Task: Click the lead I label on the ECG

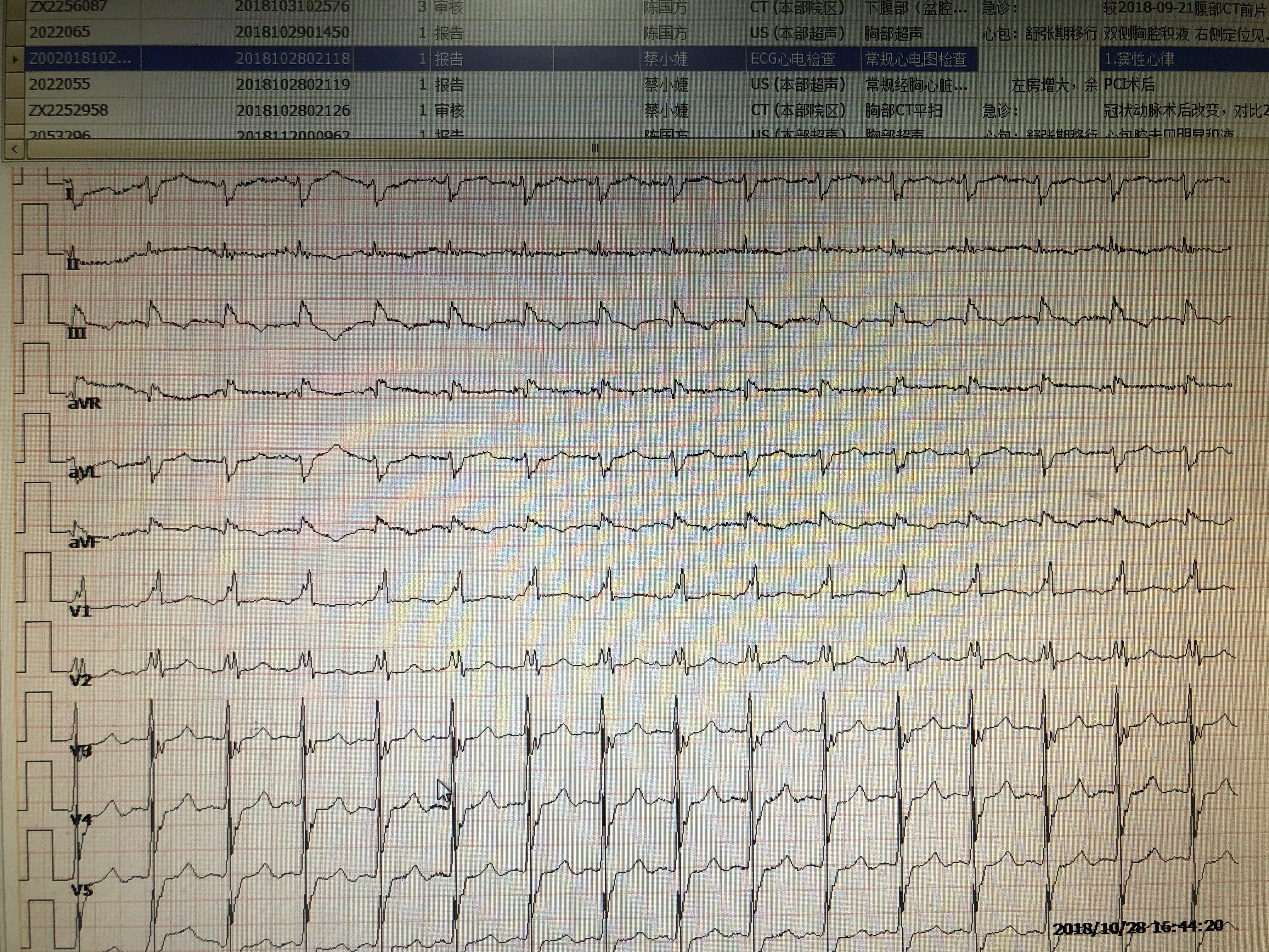Action: pyautogui.click(x=69, y=193)
